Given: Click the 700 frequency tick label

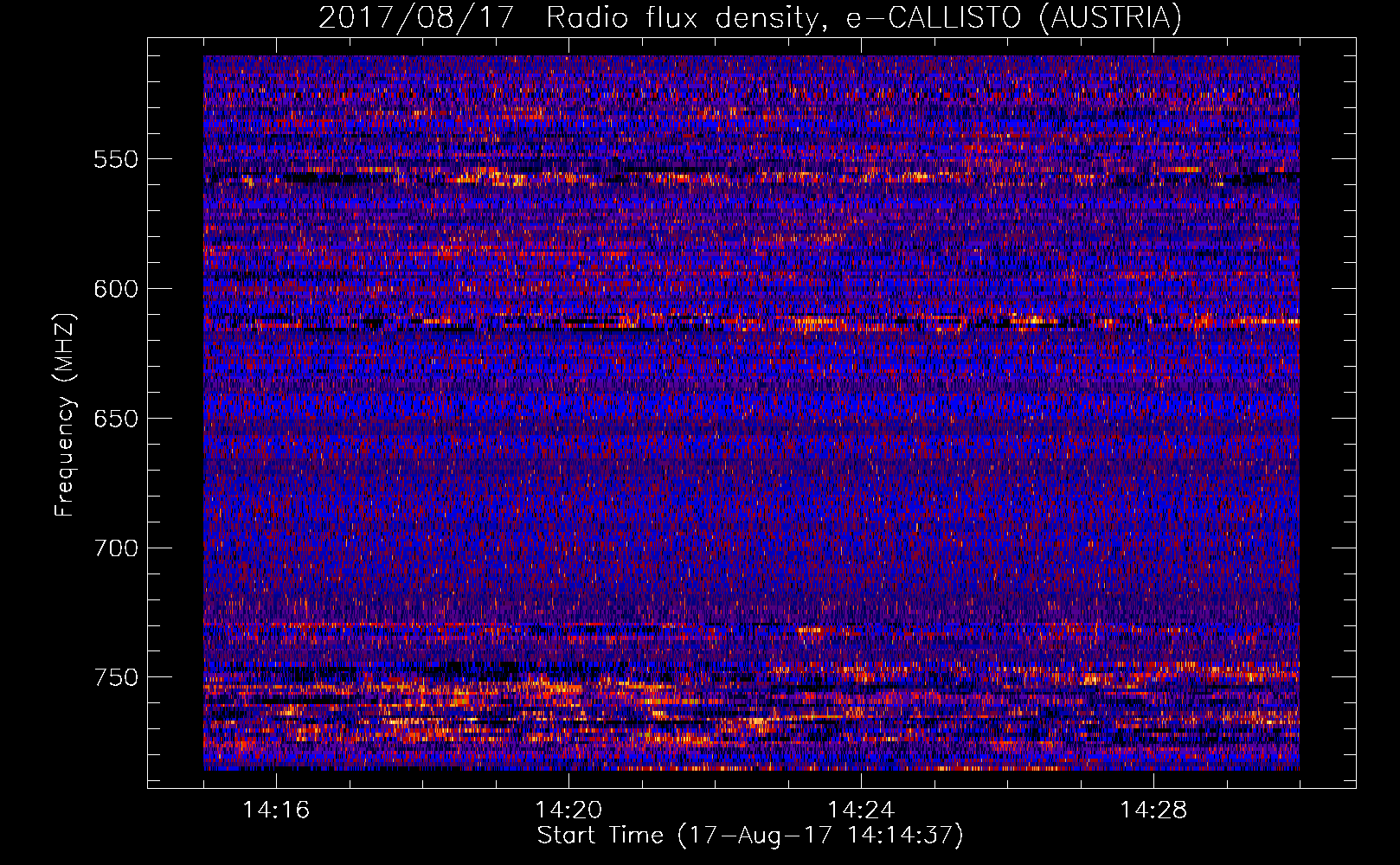Looking at the screenshot, I should [116, 548].
